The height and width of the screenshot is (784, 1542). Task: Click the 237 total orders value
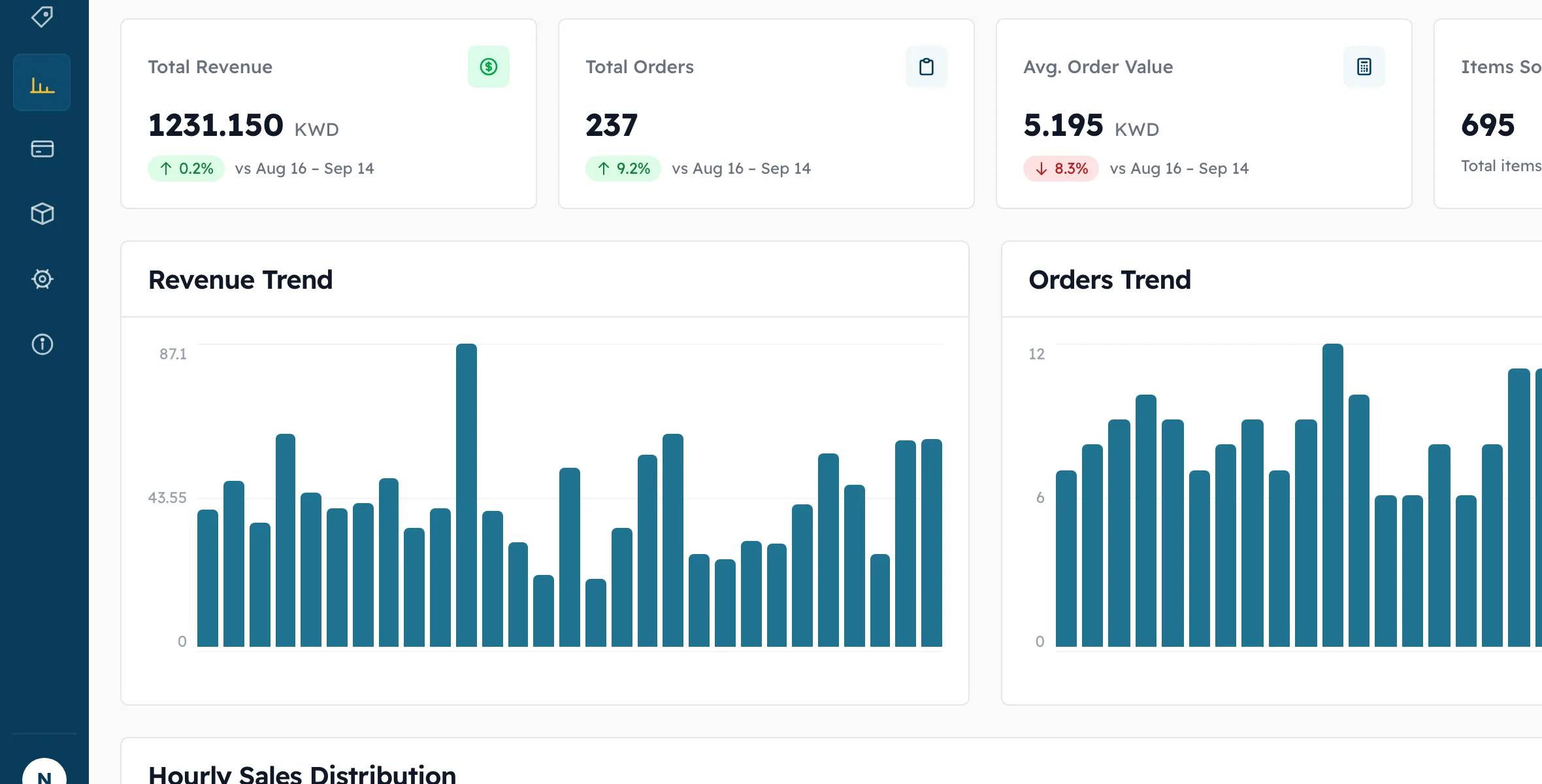pos(612,125)
